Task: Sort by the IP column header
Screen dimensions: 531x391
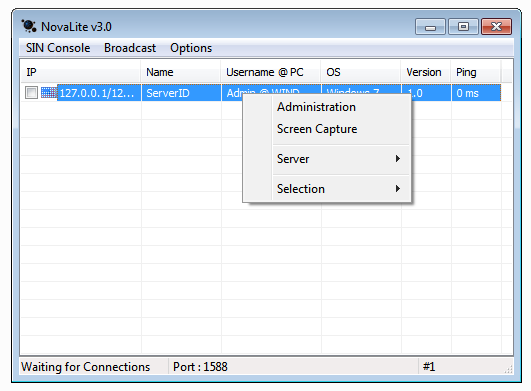Action: 81,72
